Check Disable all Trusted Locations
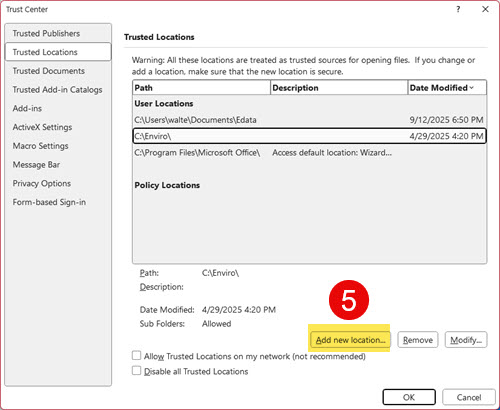Viewport: 500px width, 410px height. click(x=136, y=371)
